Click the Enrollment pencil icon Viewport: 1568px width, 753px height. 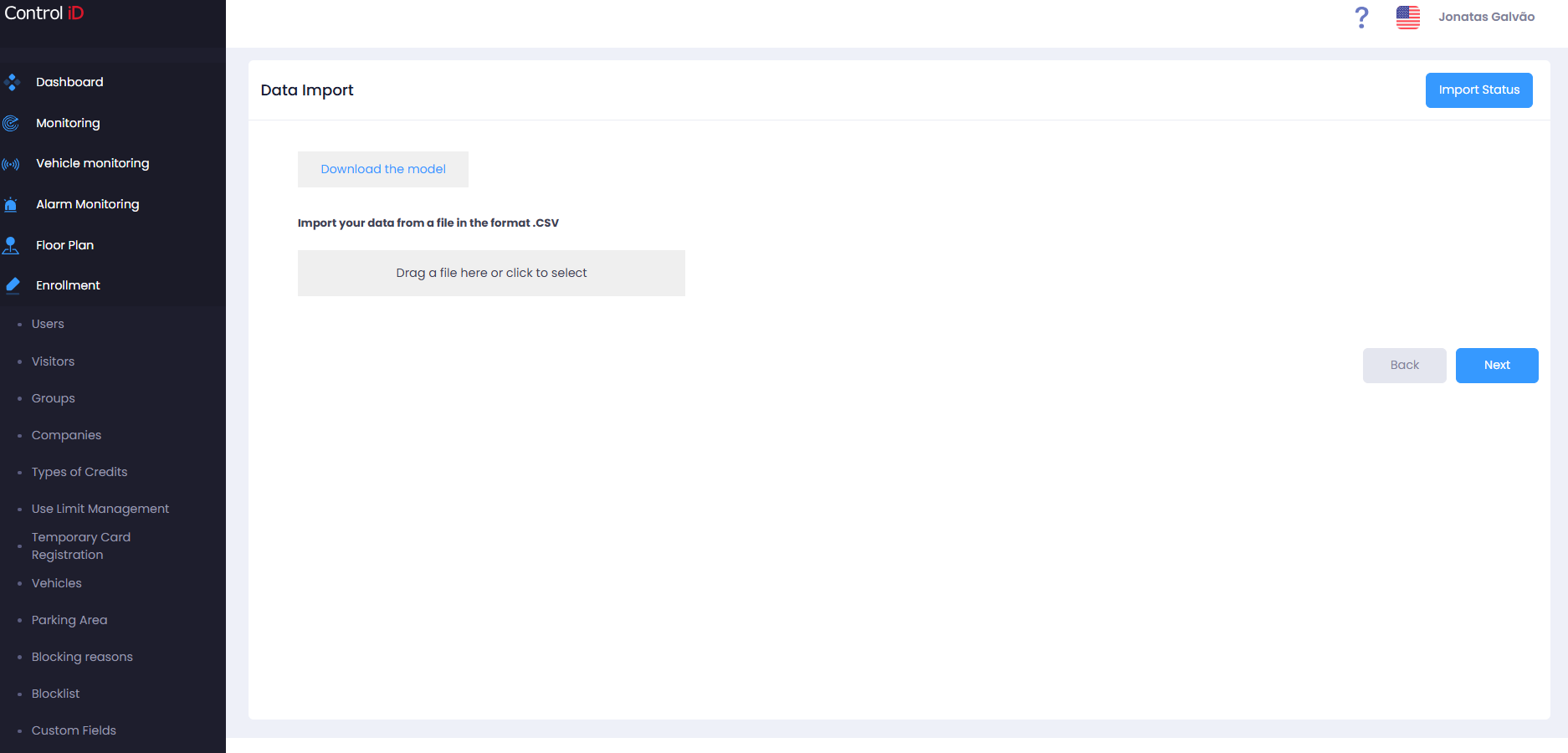(13, 285)
